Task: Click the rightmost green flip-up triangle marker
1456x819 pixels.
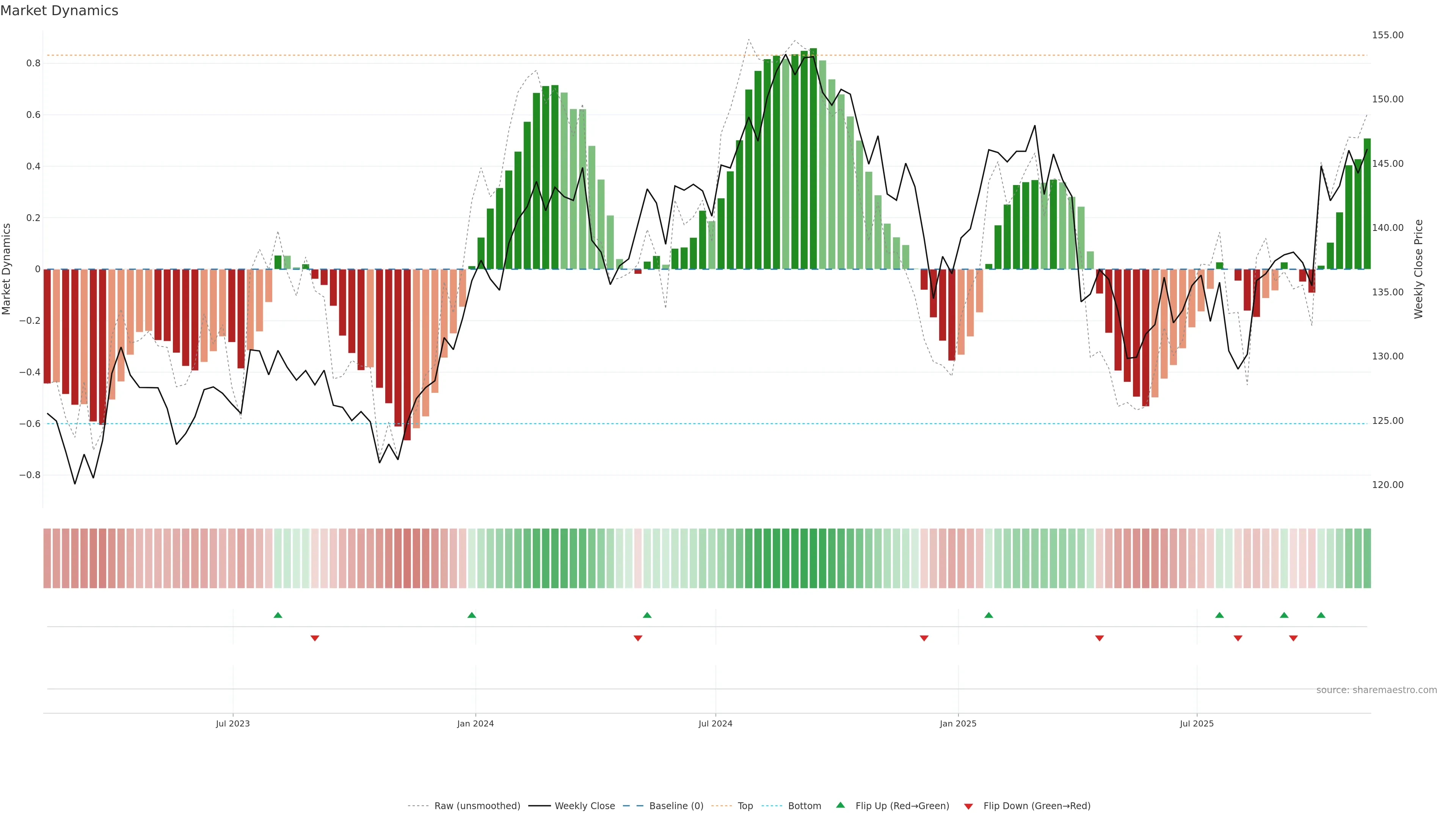Action: [1321, 615]
